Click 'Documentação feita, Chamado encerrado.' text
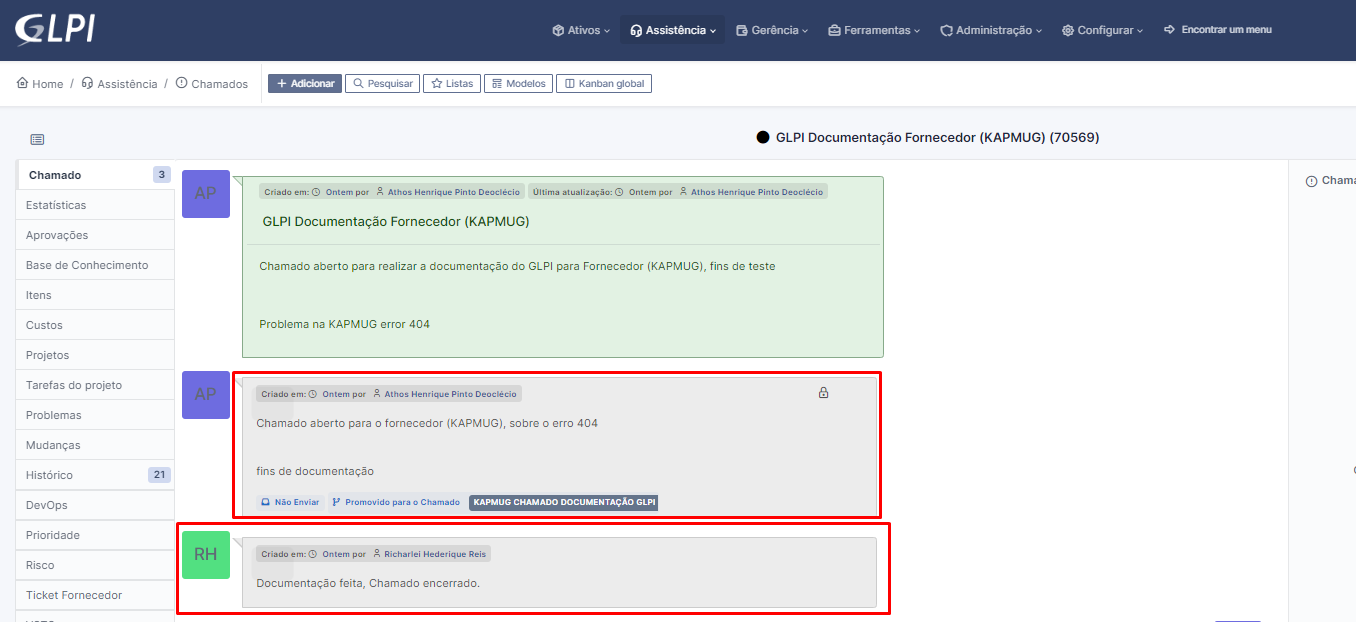Viewport: 1356px width, 622px height. (x=368, y=583)
